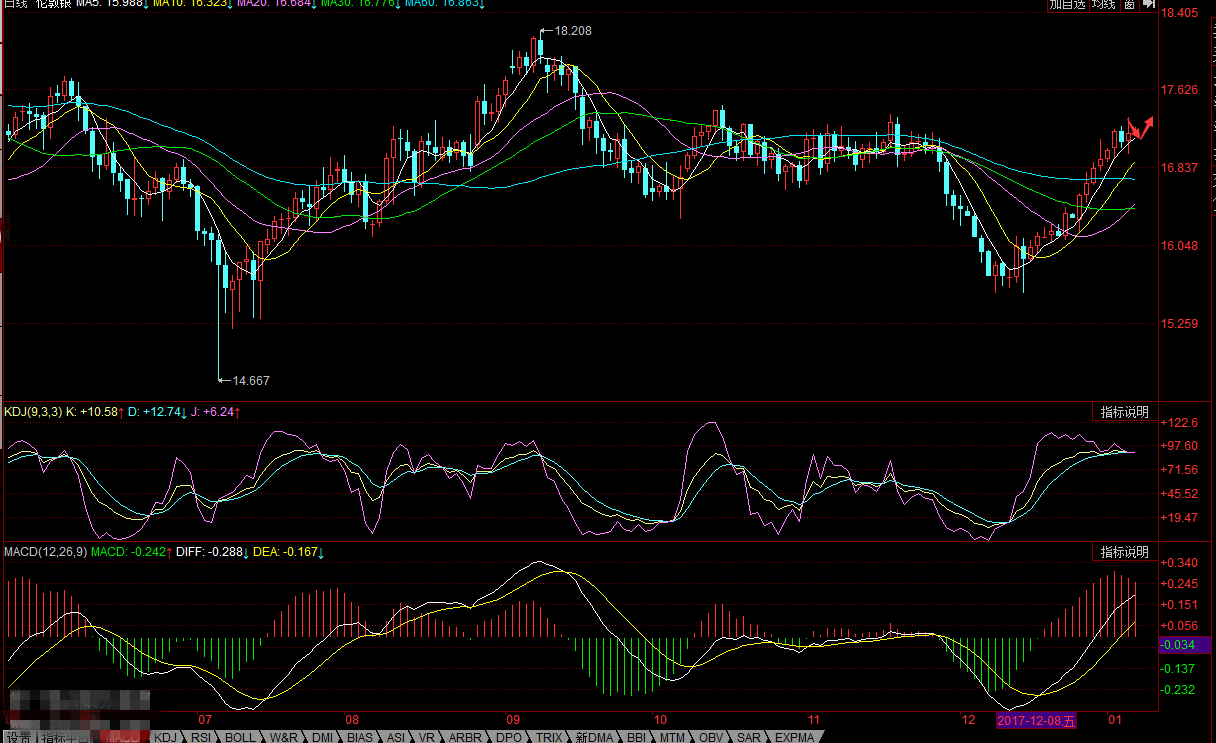
Task: Open 指标说明 for the KDJ panel
Action: click(1125, 412)
